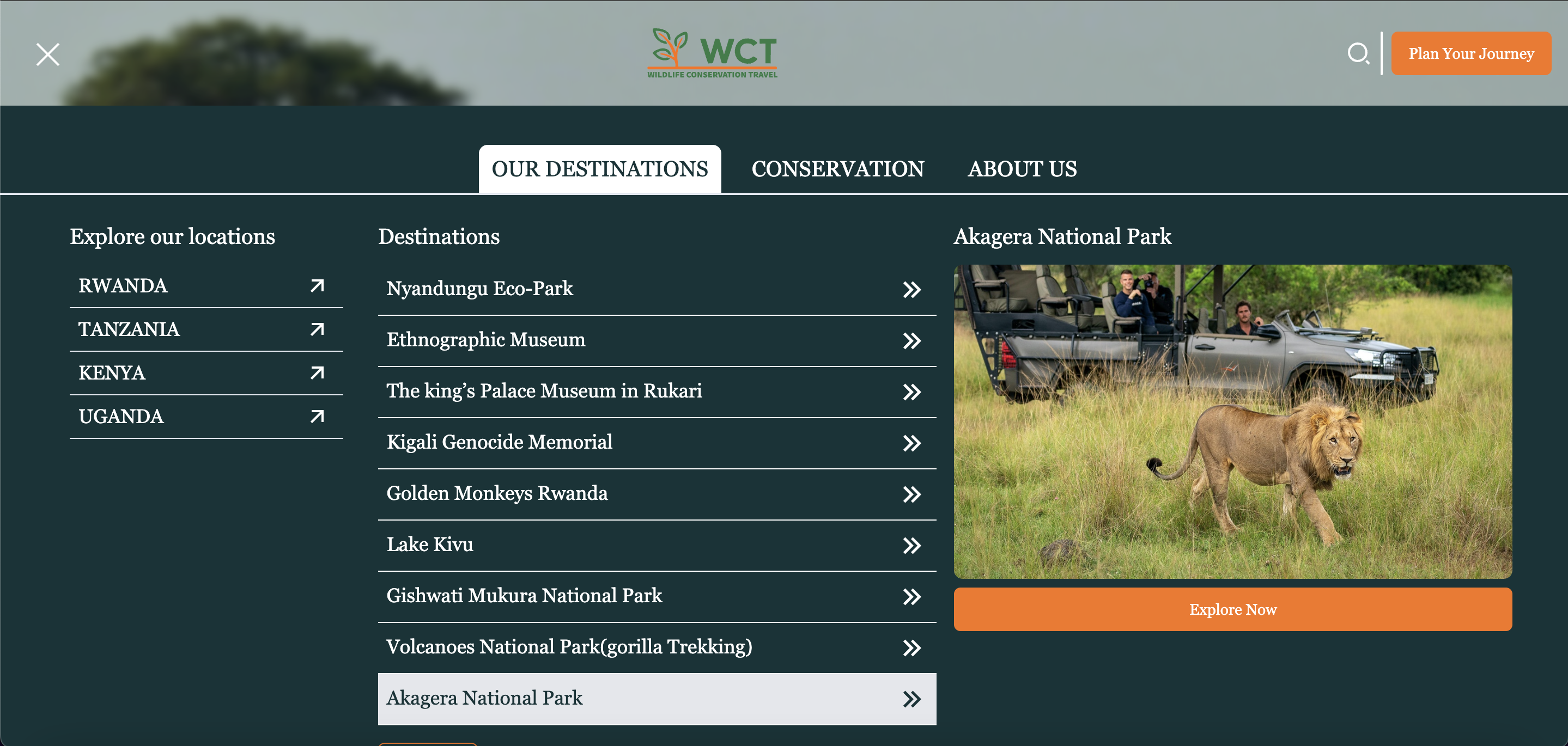Expand Nyandungu Eco-Park double chevron
This screenshot has height=746, width=1568.
click(x=911, y=289)
